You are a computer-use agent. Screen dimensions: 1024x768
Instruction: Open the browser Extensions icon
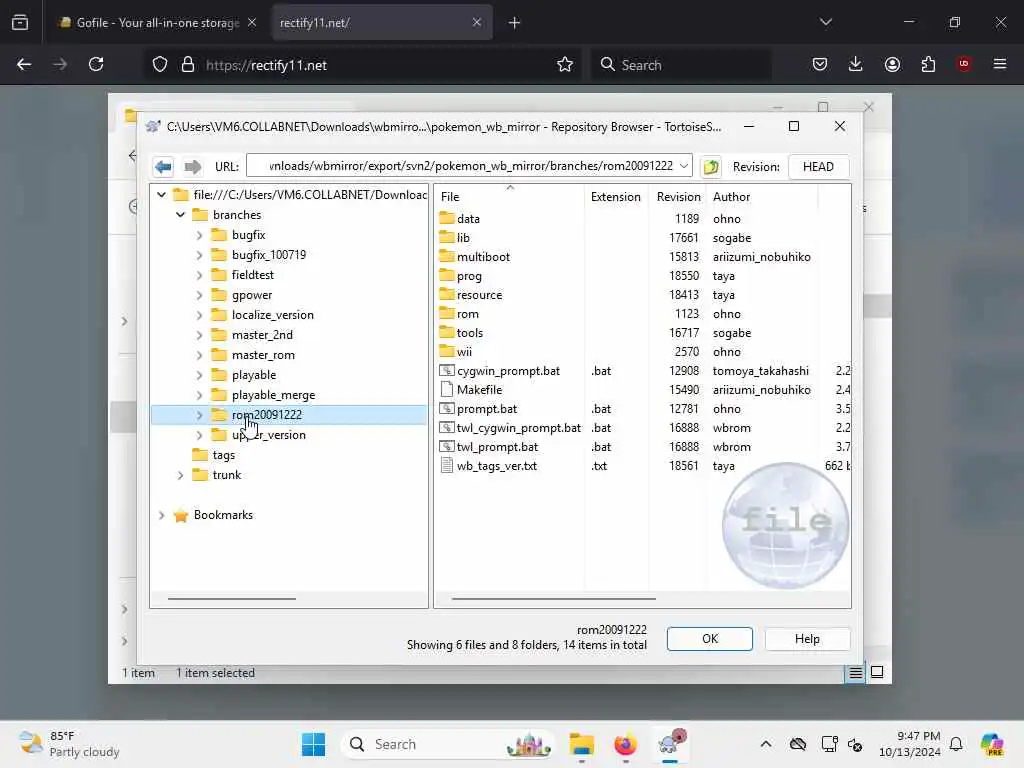click(928, 64)
